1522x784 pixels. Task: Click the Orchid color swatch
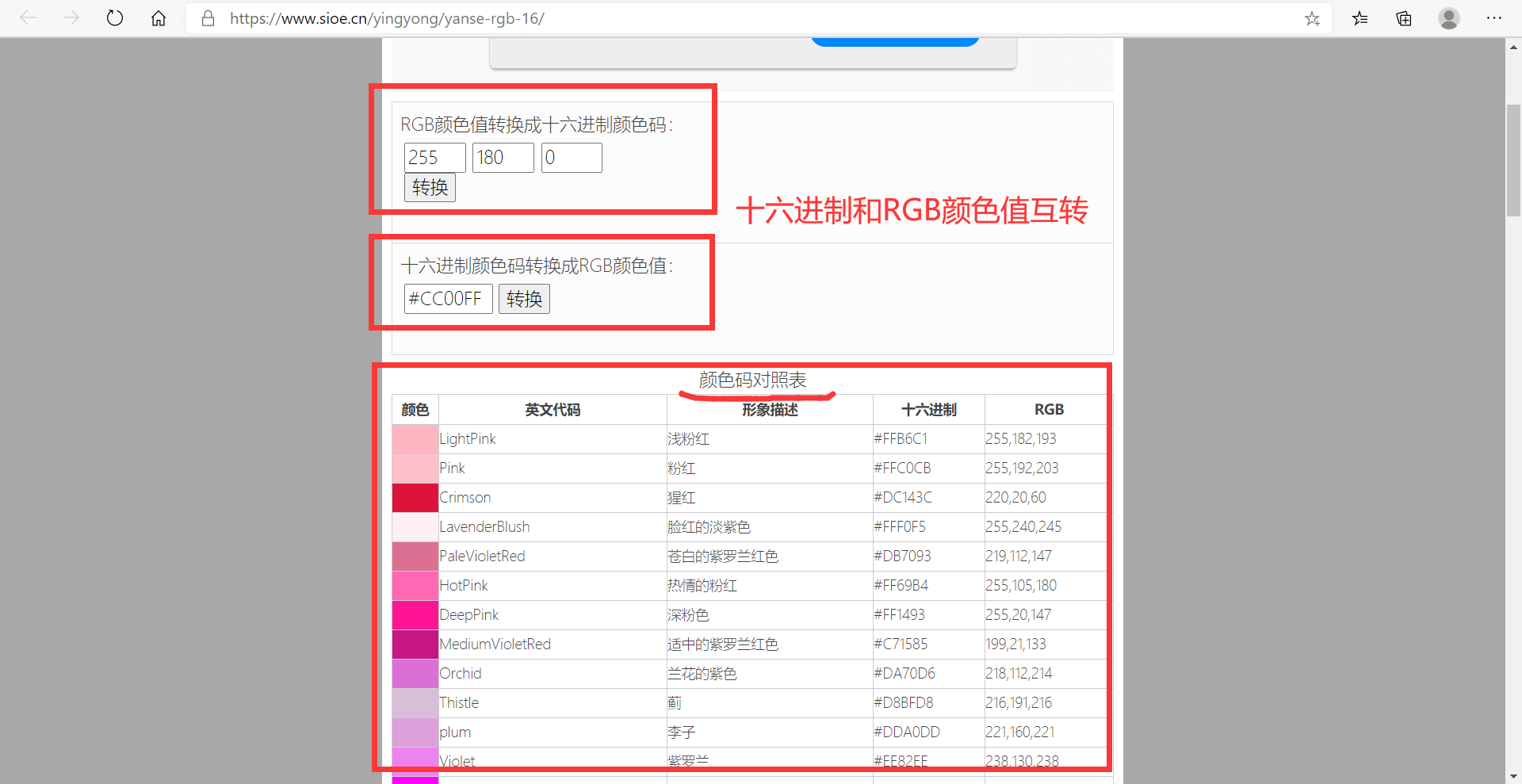[415, 674]
